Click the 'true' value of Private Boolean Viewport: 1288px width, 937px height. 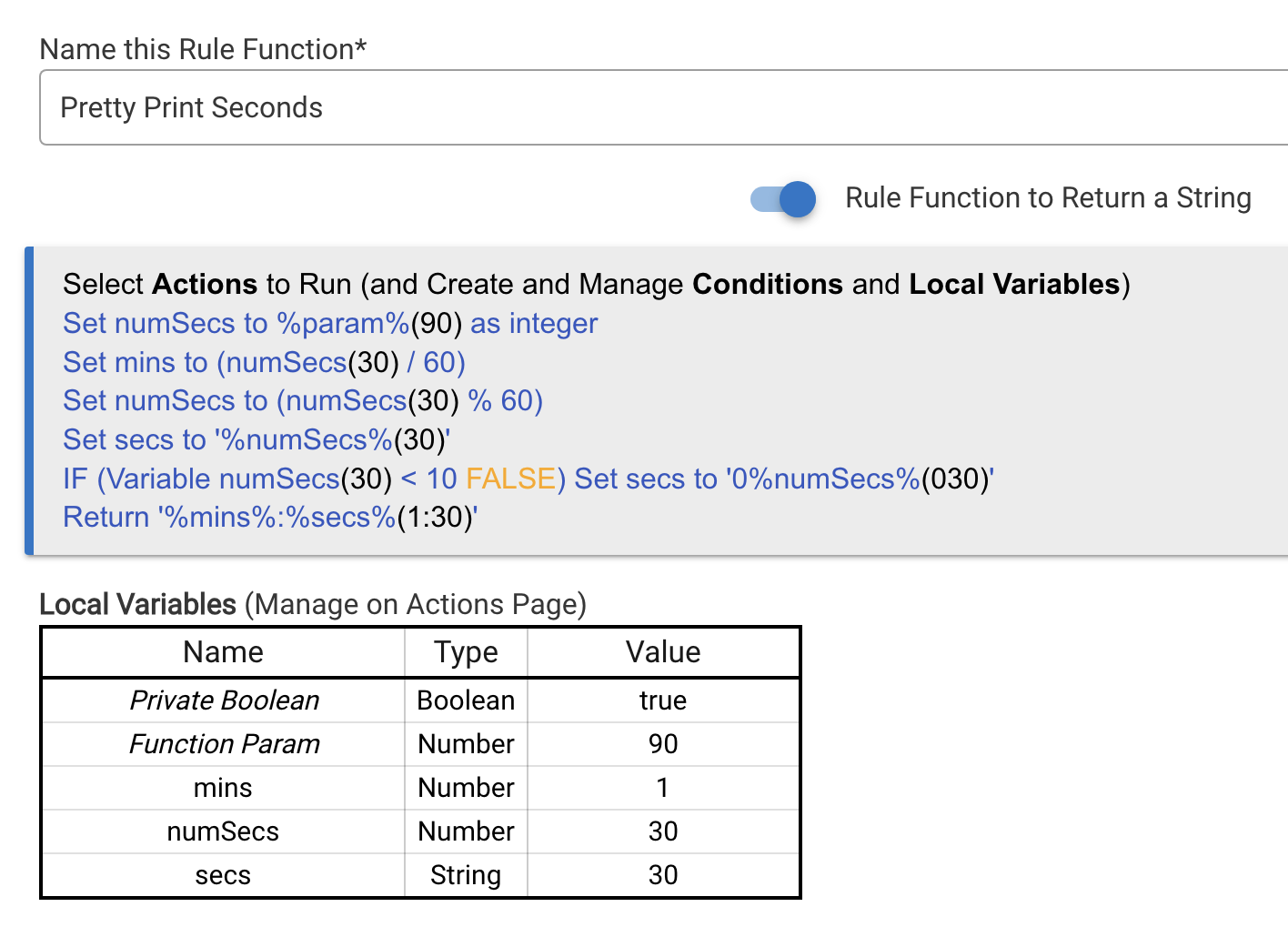(663, 700)
